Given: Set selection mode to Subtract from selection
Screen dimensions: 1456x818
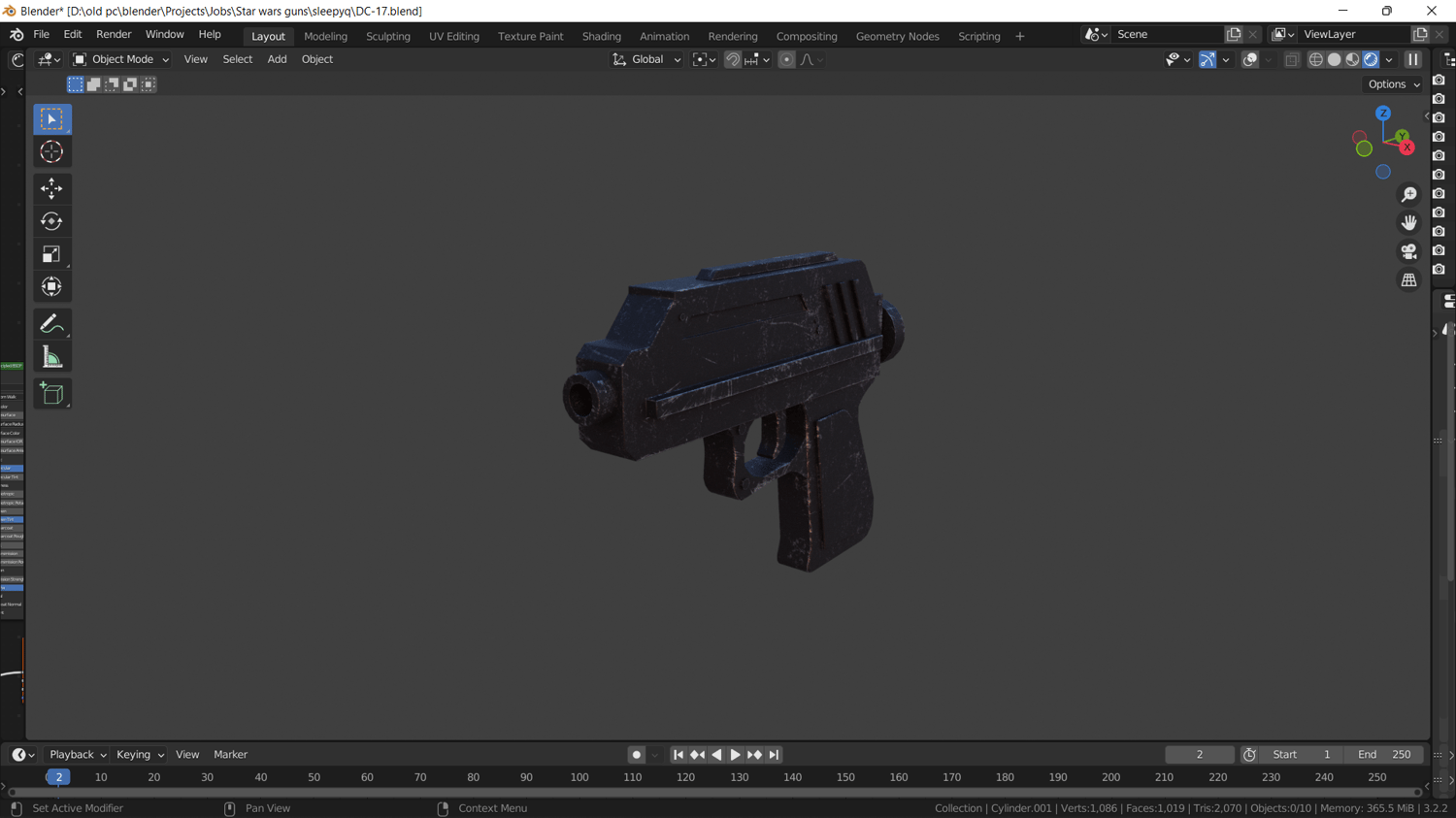Looking at the screenshot, I should pyautogui.click(x=113, y=84).
